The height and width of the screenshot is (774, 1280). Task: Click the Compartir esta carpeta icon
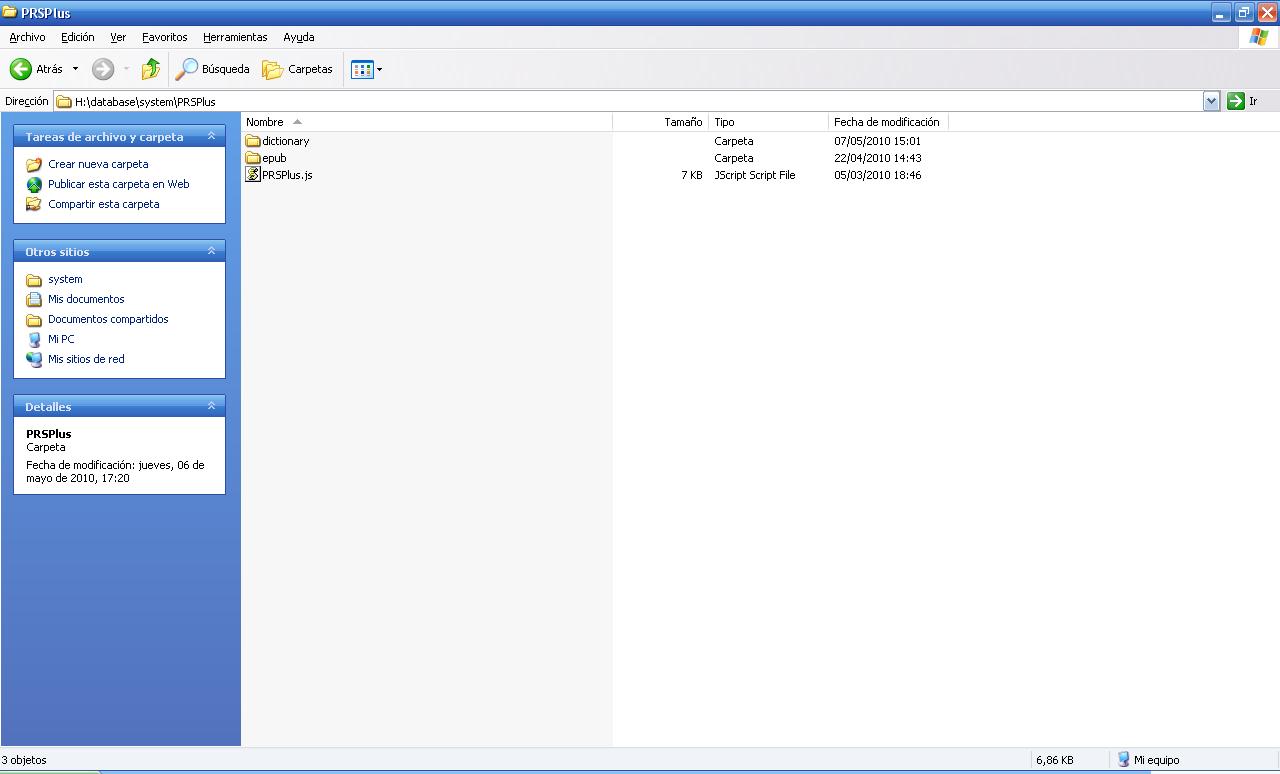(34, 204)
